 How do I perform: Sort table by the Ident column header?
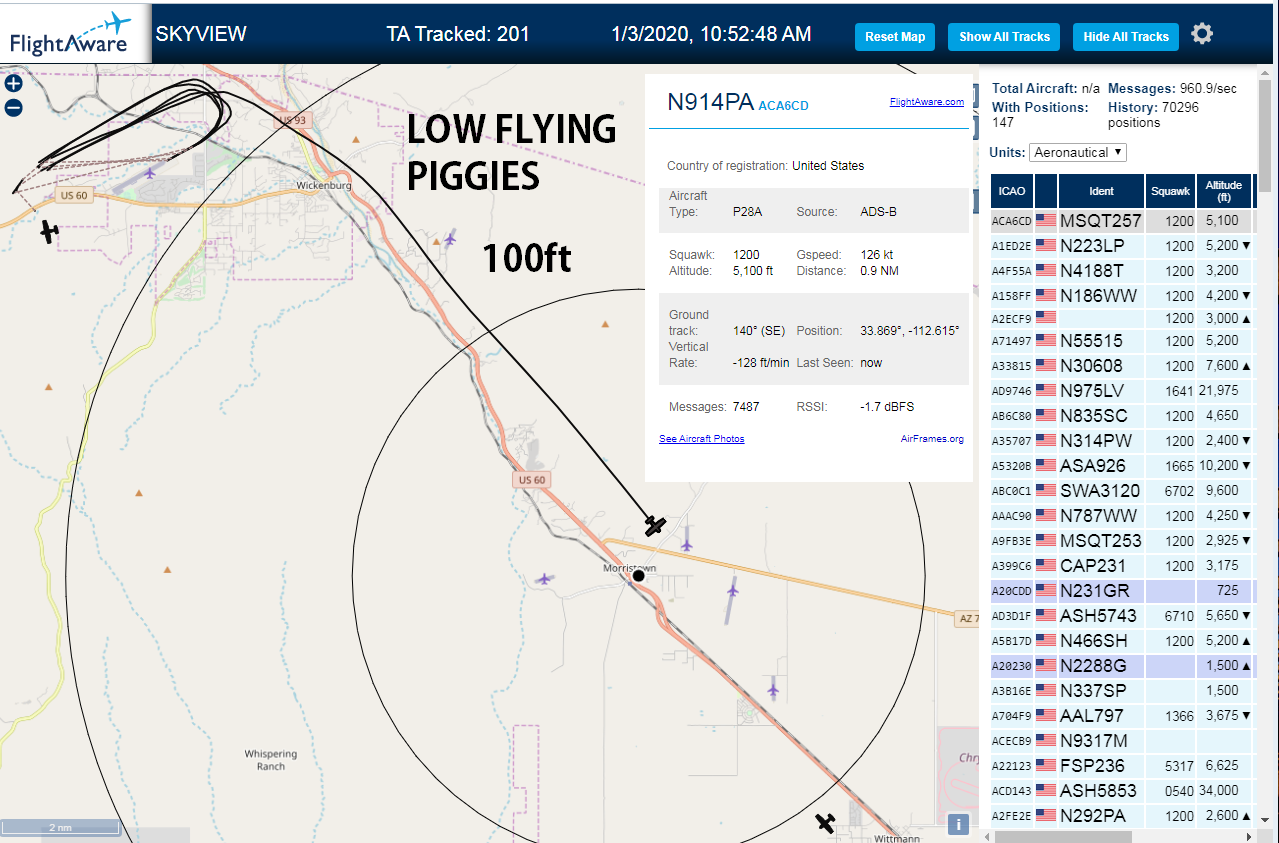point(1101,191)
